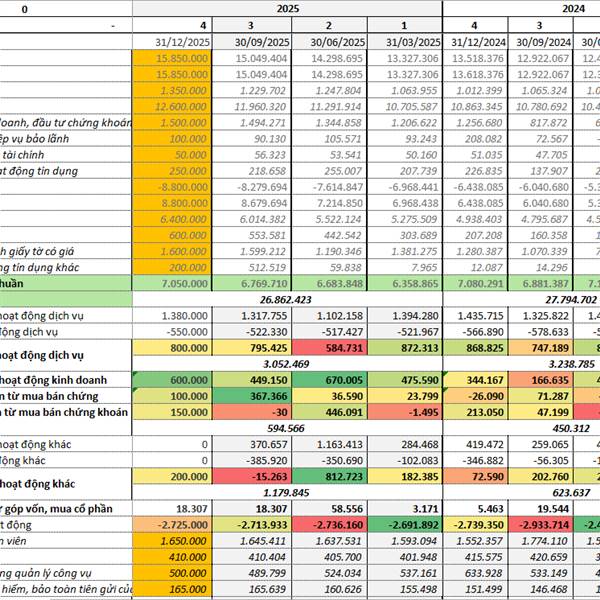Select cell 1.494.271

252,122
